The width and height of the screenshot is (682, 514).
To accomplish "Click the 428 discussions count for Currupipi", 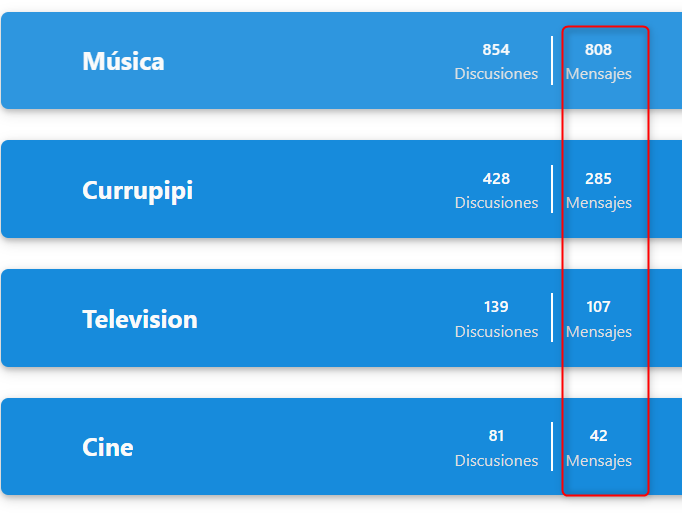I will (496, 179).
